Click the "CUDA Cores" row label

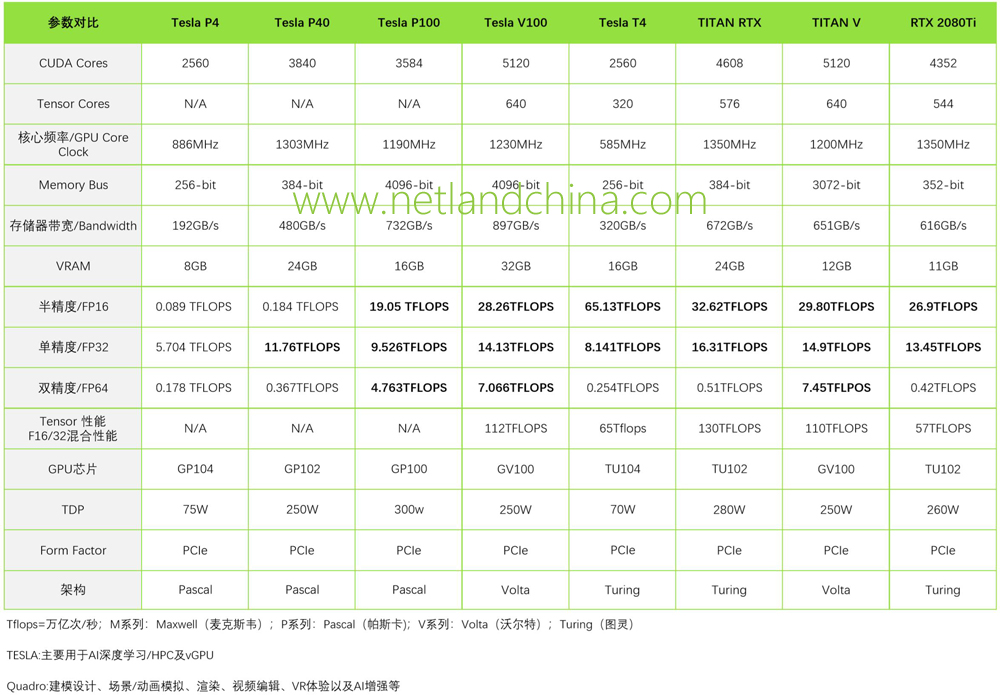click(73, 63)
